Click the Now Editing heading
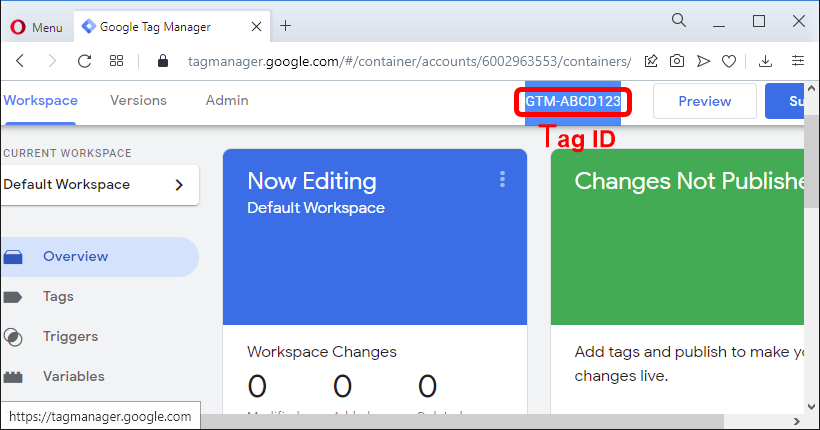Image resolution: width=820 pixels, height=430 pixels. pyautogui.click(x=312, y=181)
